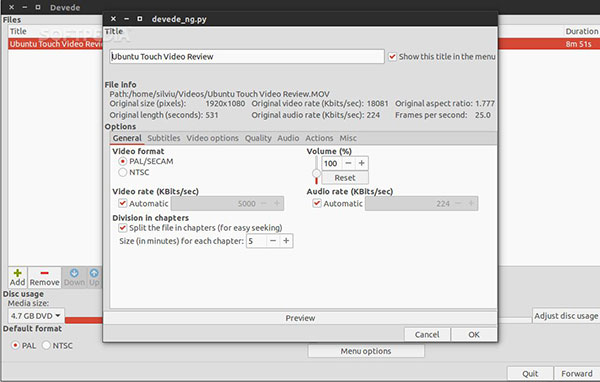Select Ubuntu Touch Video Review file row
Viewport: 600px width, 382px height.
[x=55, y=44]
